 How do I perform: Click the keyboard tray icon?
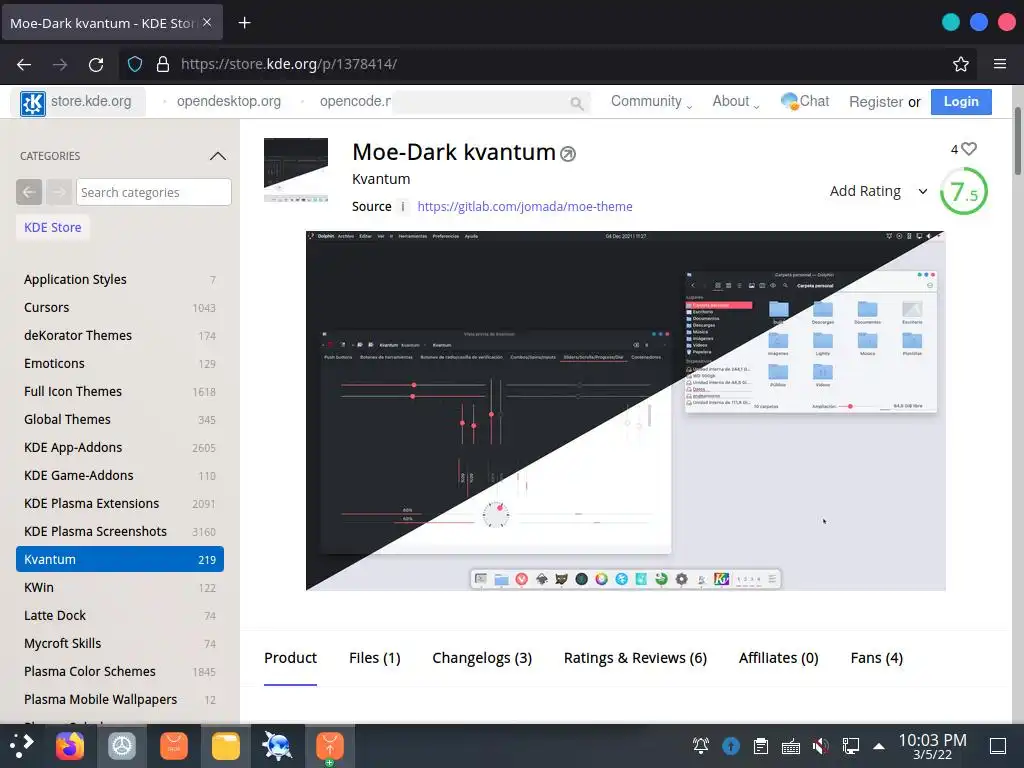pos(791,746)
